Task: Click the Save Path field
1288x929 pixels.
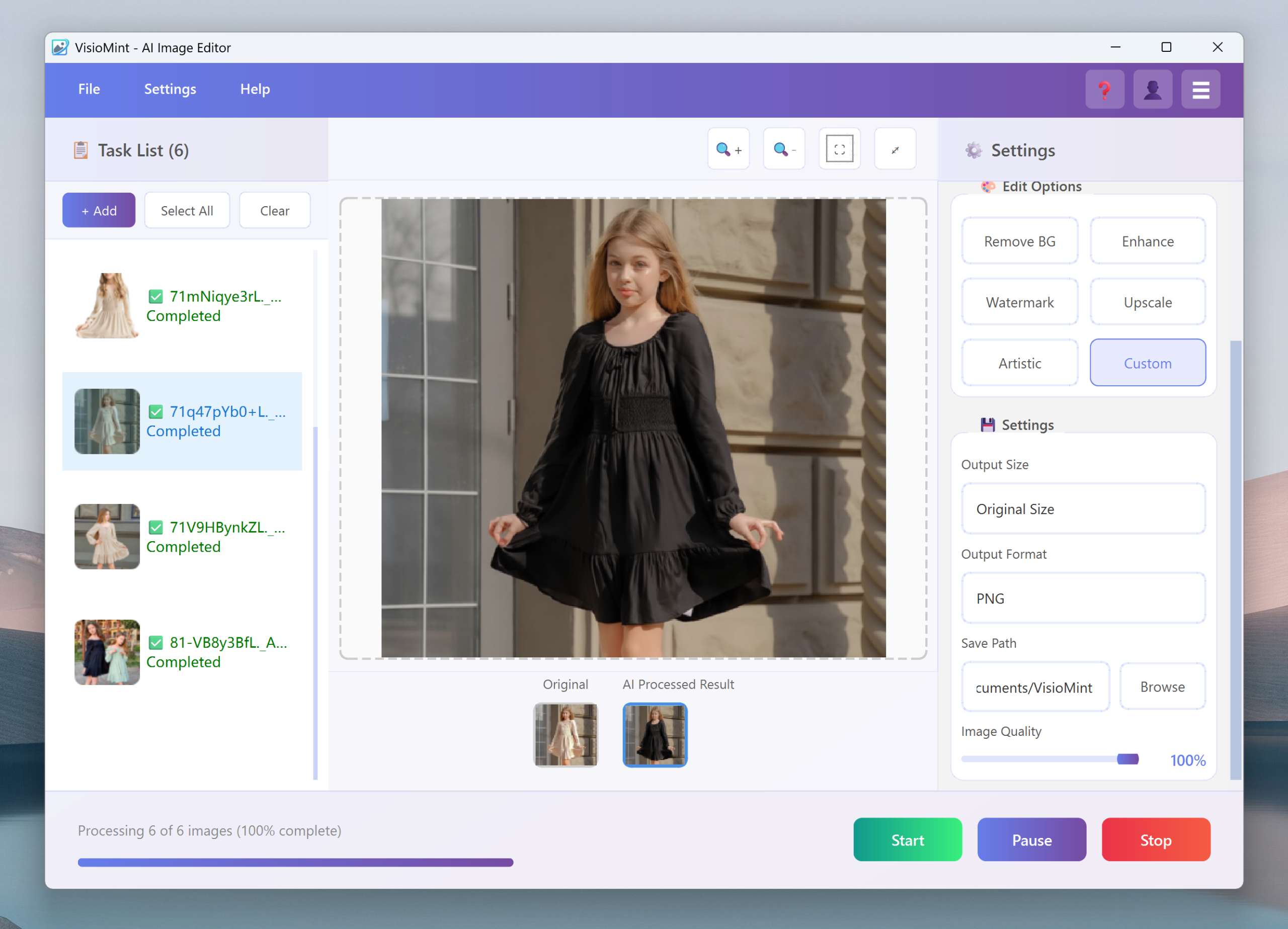Action: coord(1035,687)
